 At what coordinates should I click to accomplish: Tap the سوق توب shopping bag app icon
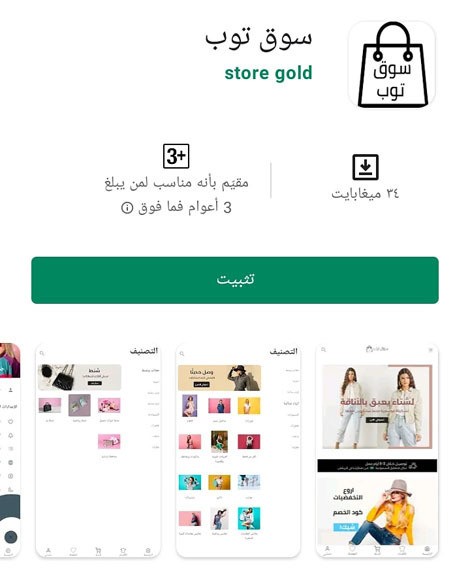pos(392,64)
